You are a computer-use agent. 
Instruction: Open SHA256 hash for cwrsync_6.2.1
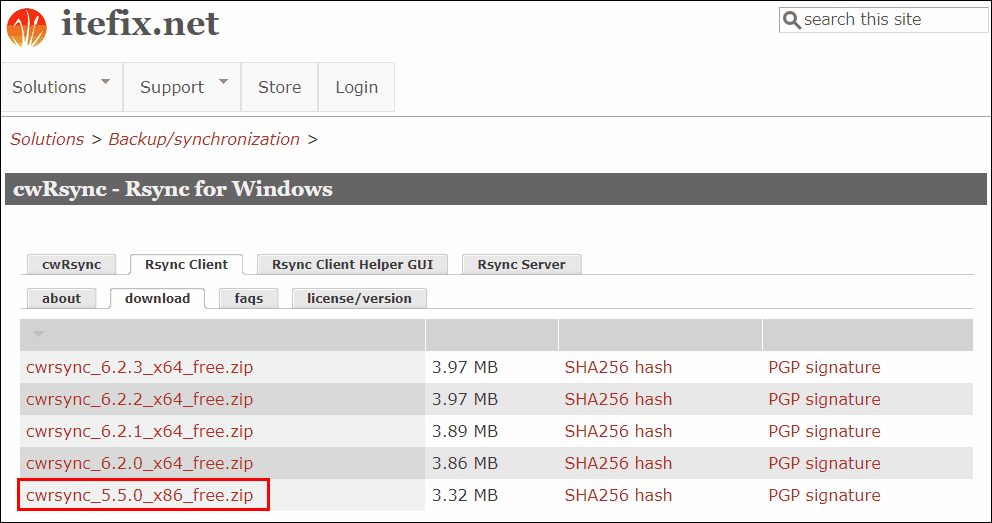tap(618, 431)
